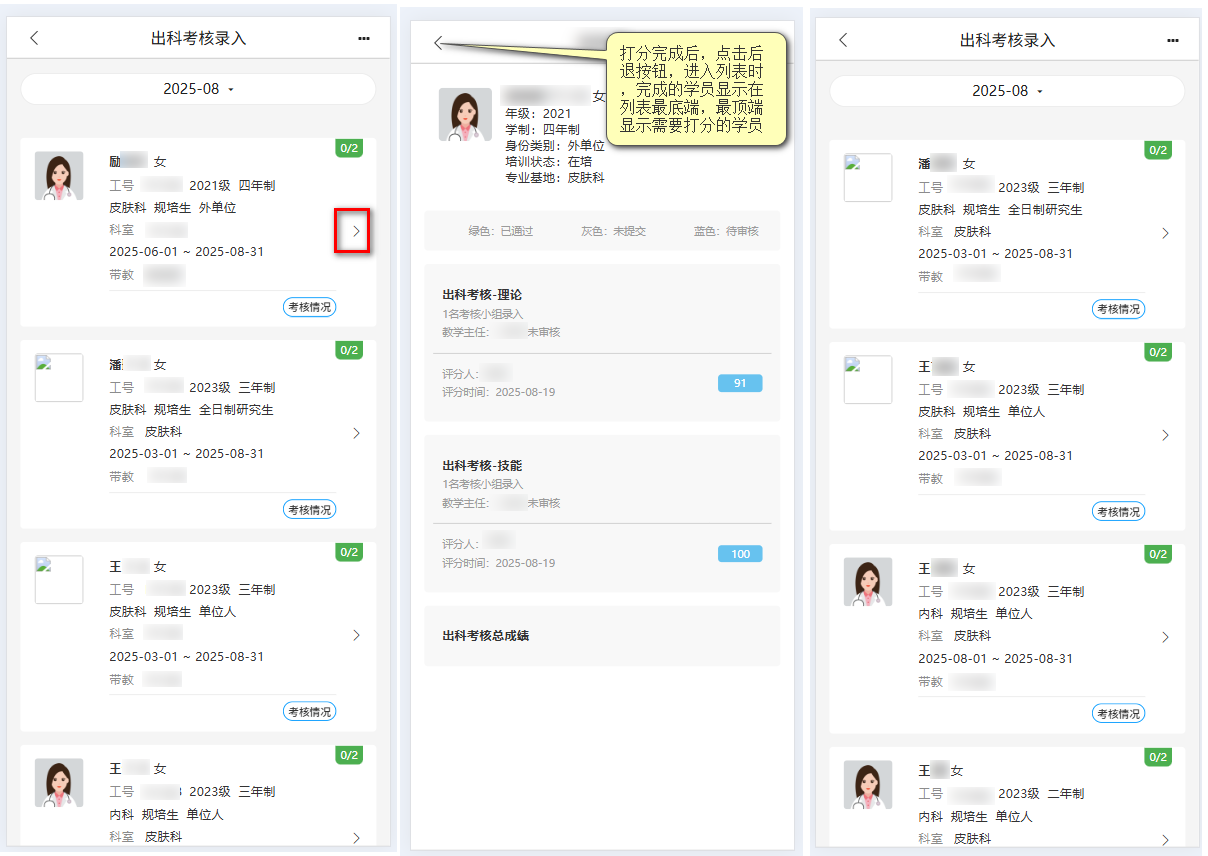
Task: Click 考核情况 on right panel 王 皮肤科 card
Action: click(1118, 511)
